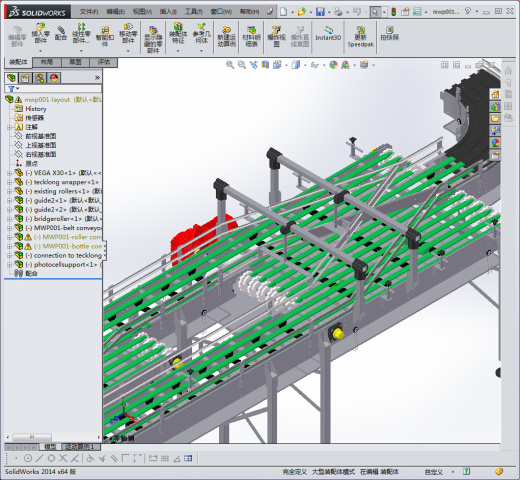The width and height of the screenshot is (520, 480).
Task: Click the Edit Appearance color ball icon
Action: 333,65
